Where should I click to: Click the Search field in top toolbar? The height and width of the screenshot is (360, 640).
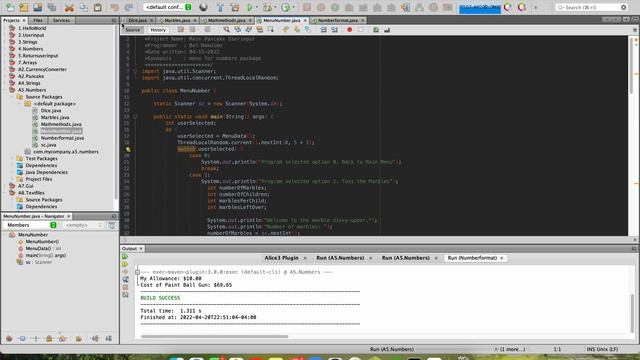pyautogui.click(x=592, y=7)
